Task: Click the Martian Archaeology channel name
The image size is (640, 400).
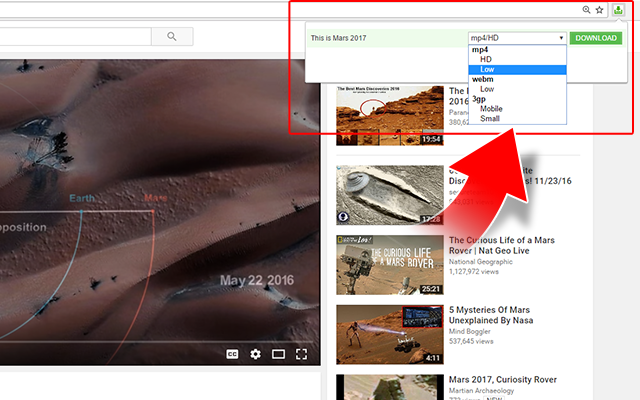Action: click(x=481, y=391)
